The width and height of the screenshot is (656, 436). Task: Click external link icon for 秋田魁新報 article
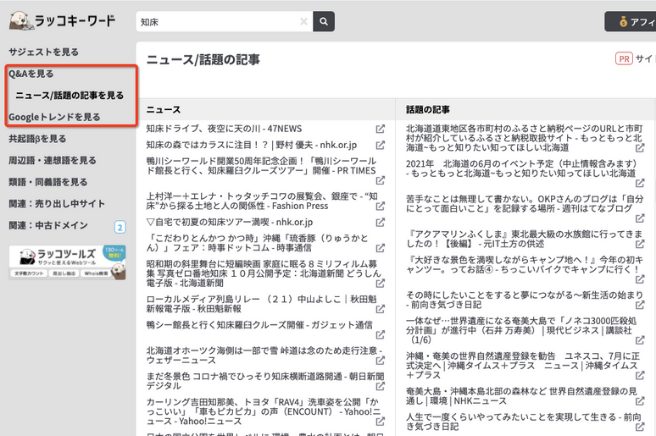(x=380, y=309)
